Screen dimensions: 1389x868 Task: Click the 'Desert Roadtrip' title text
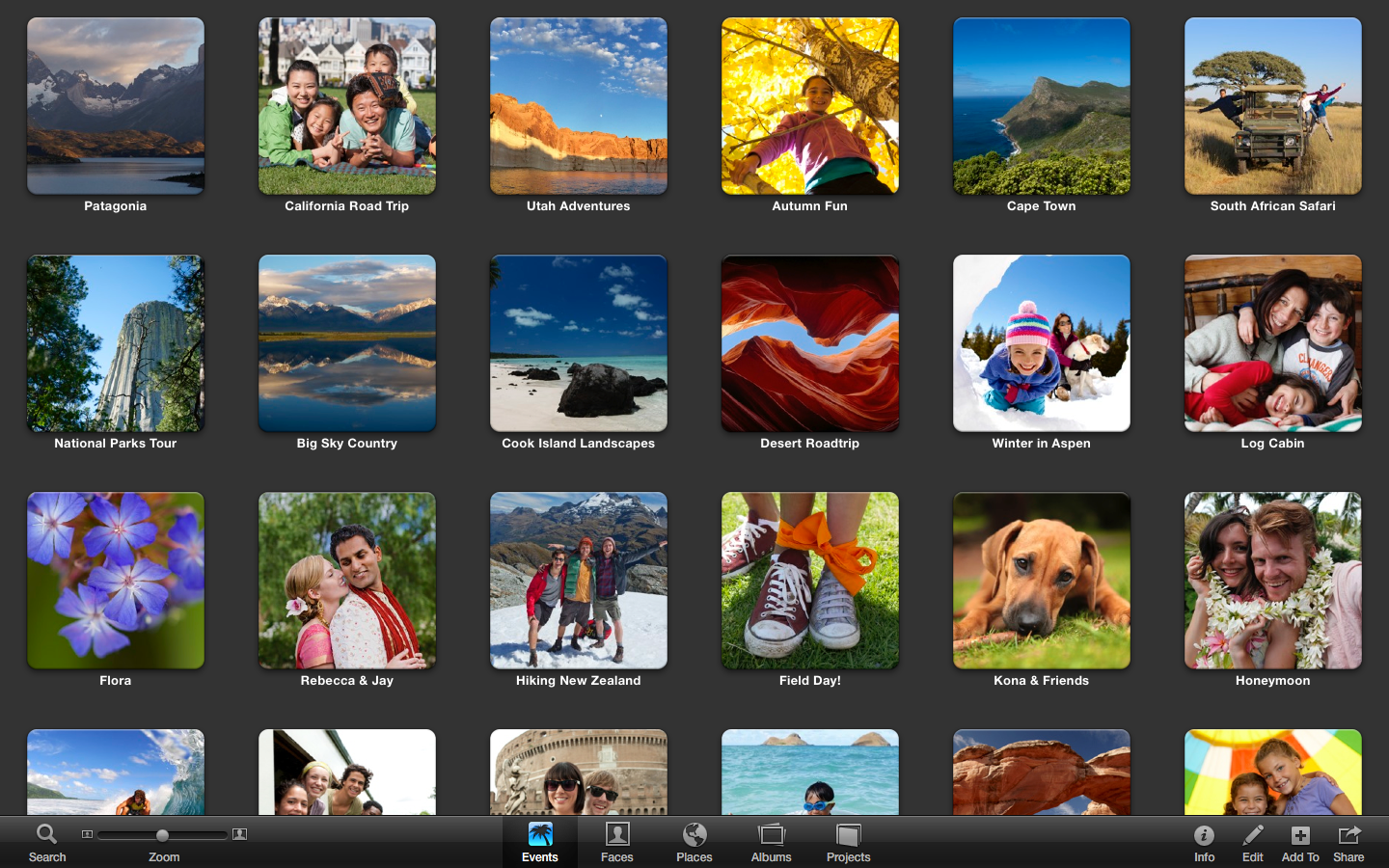tap(810, 444)
